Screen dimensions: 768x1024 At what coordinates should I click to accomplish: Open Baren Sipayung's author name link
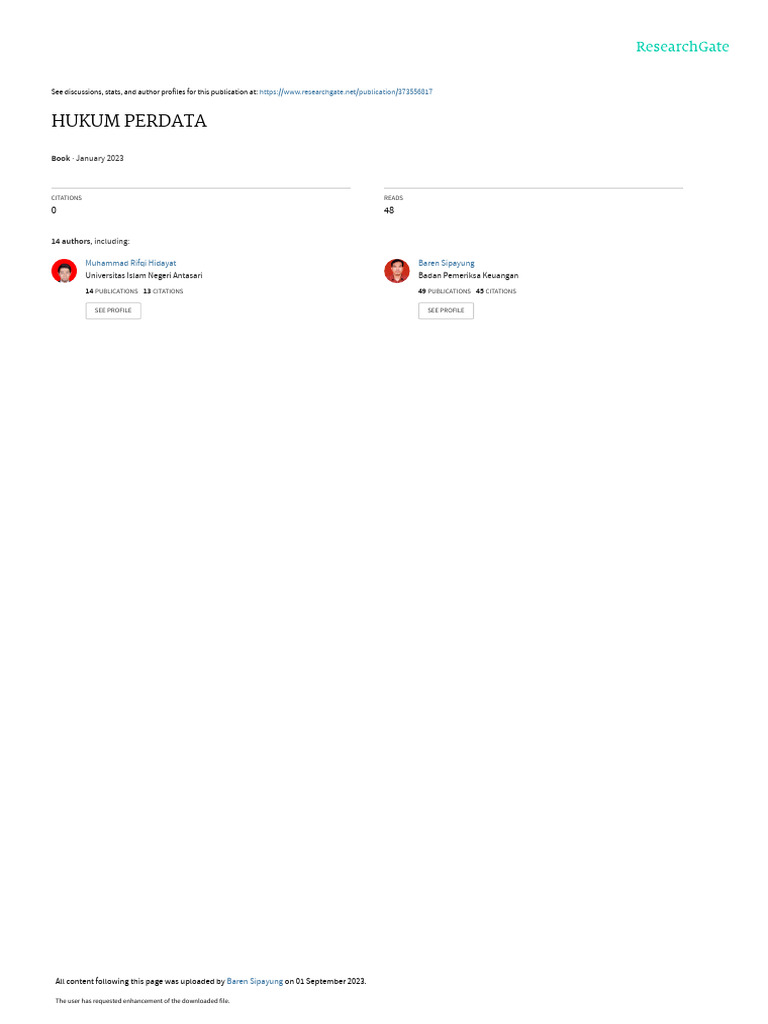coord(446,263)
